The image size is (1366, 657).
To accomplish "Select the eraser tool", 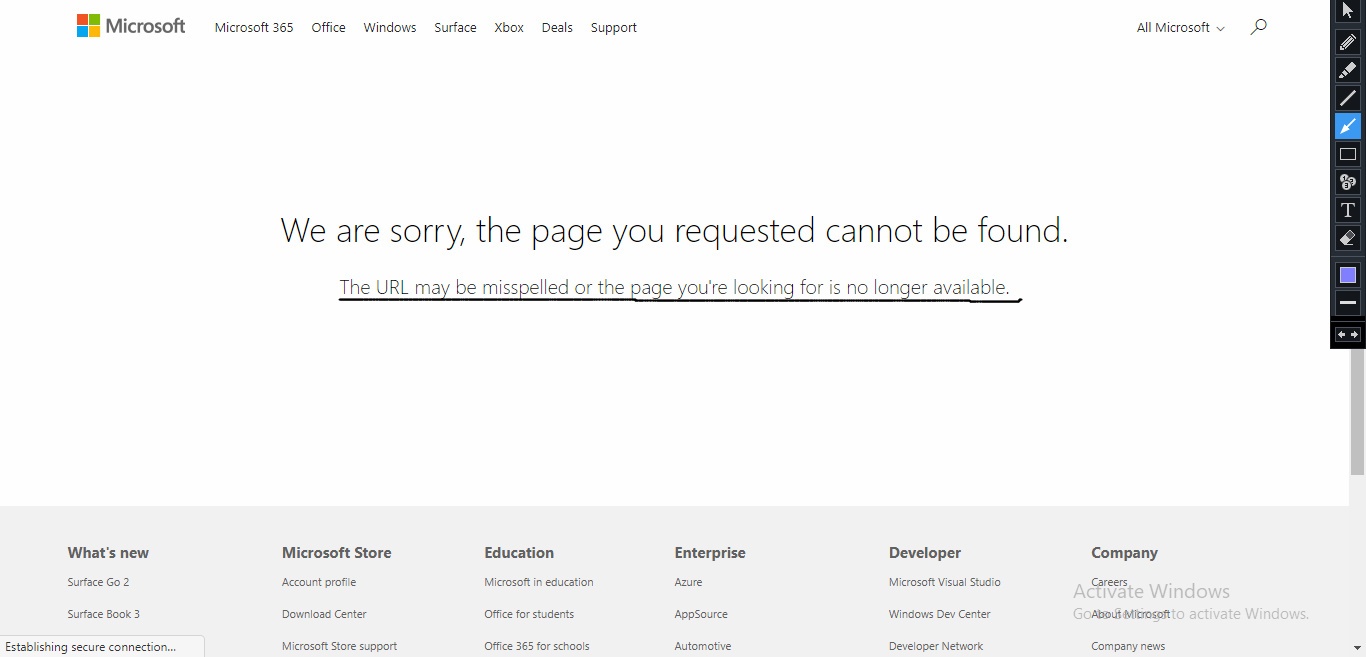I will tap(1347, 238).
